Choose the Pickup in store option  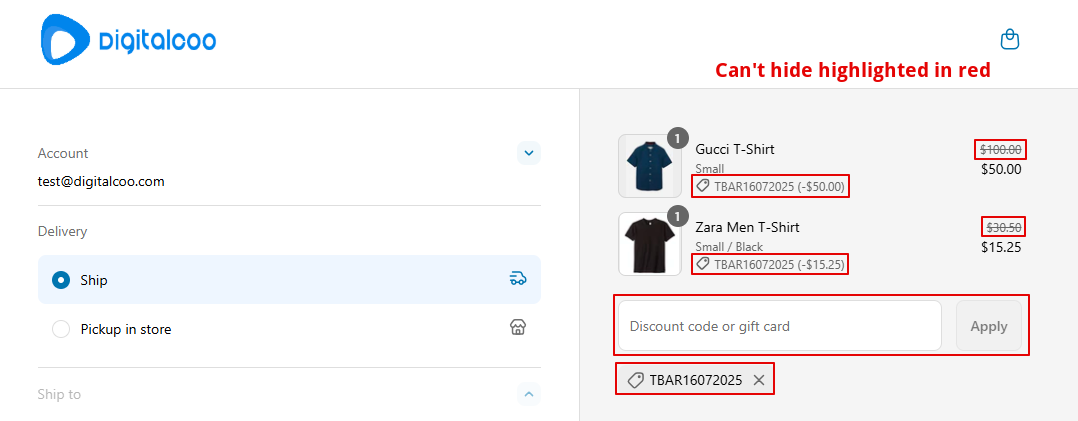pyautogui.click(x=61, y=329)
